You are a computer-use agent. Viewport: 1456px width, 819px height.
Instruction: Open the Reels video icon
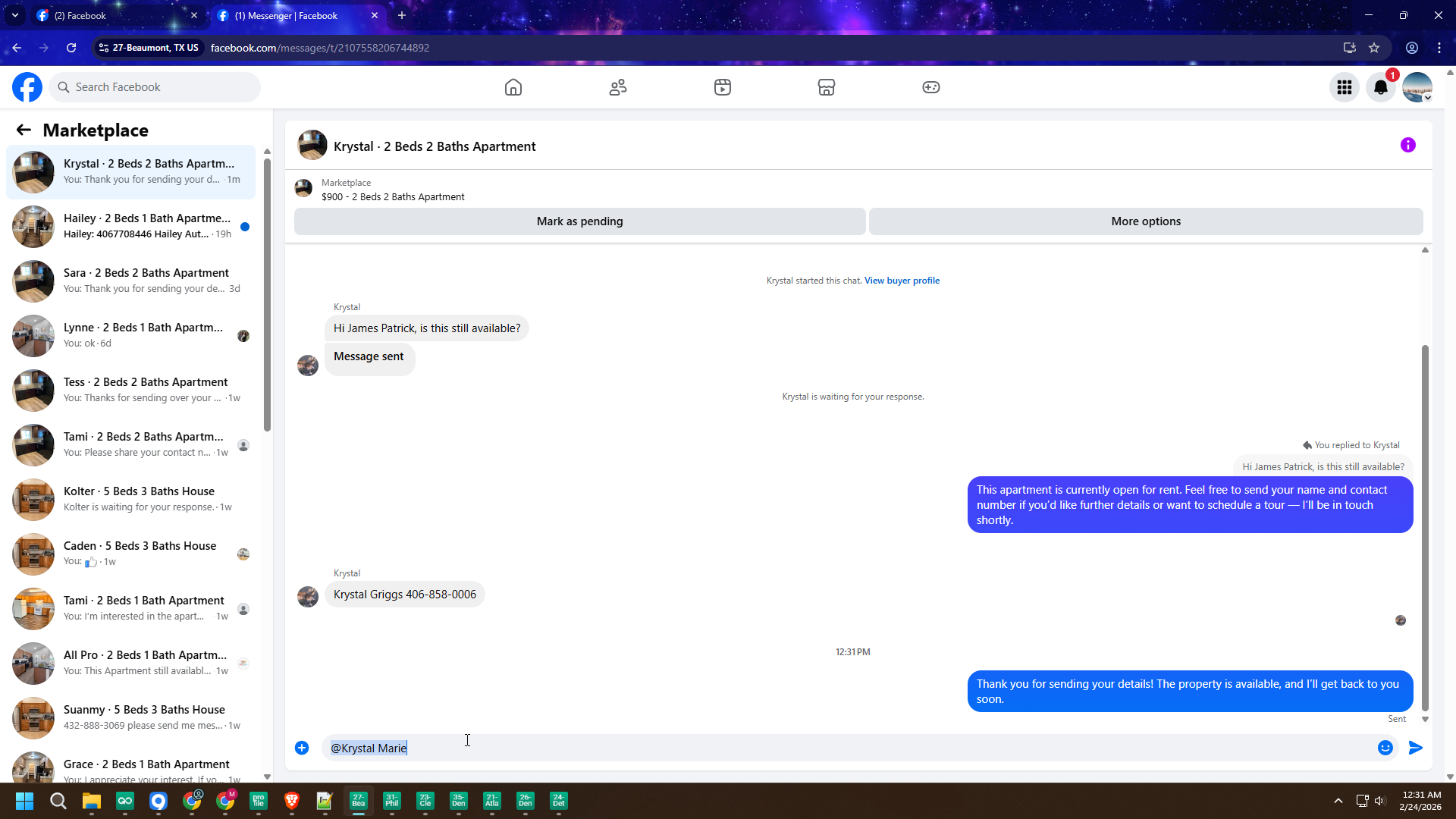[x=723, y=87]
